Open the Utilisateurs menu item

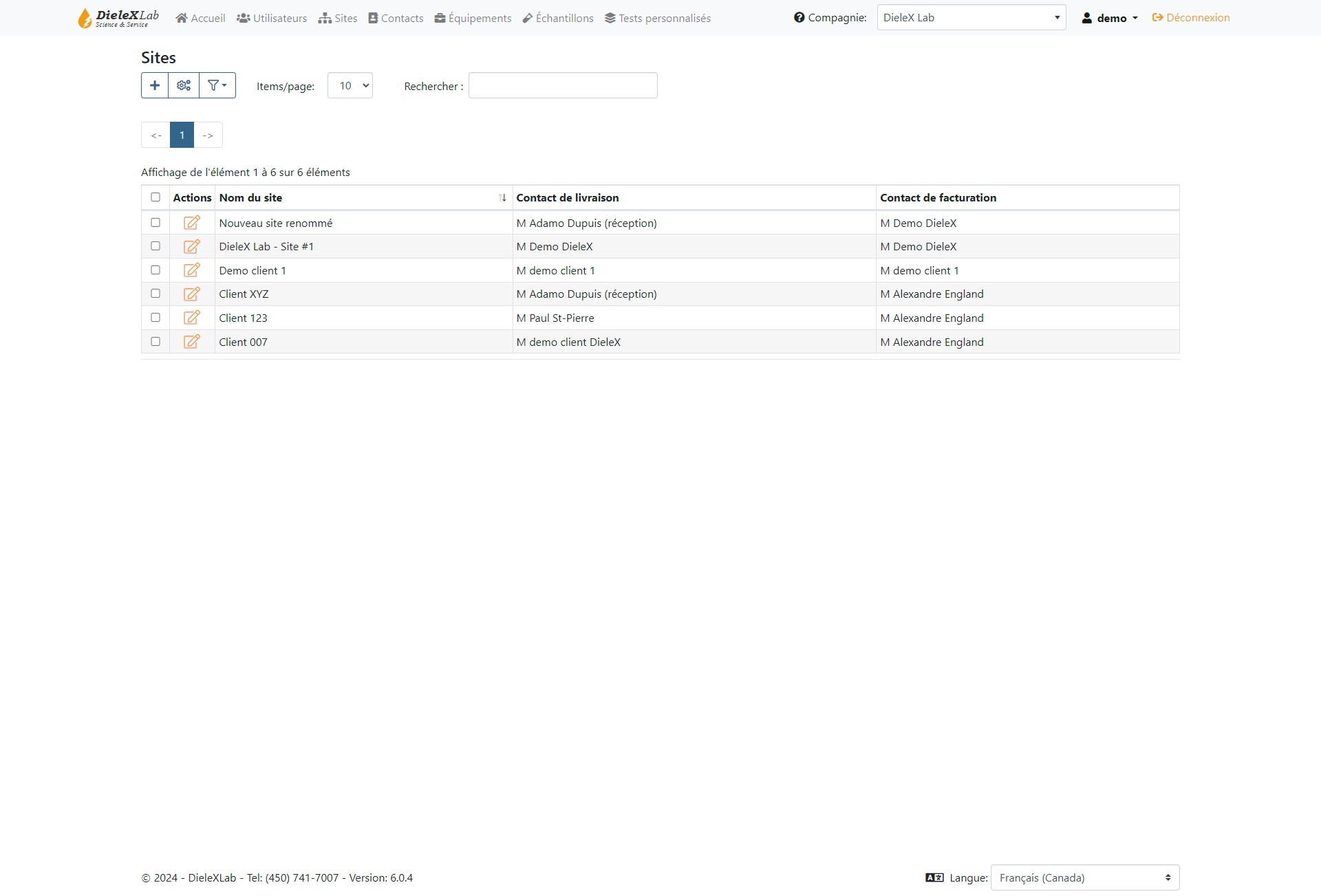(x=272, y=18)
